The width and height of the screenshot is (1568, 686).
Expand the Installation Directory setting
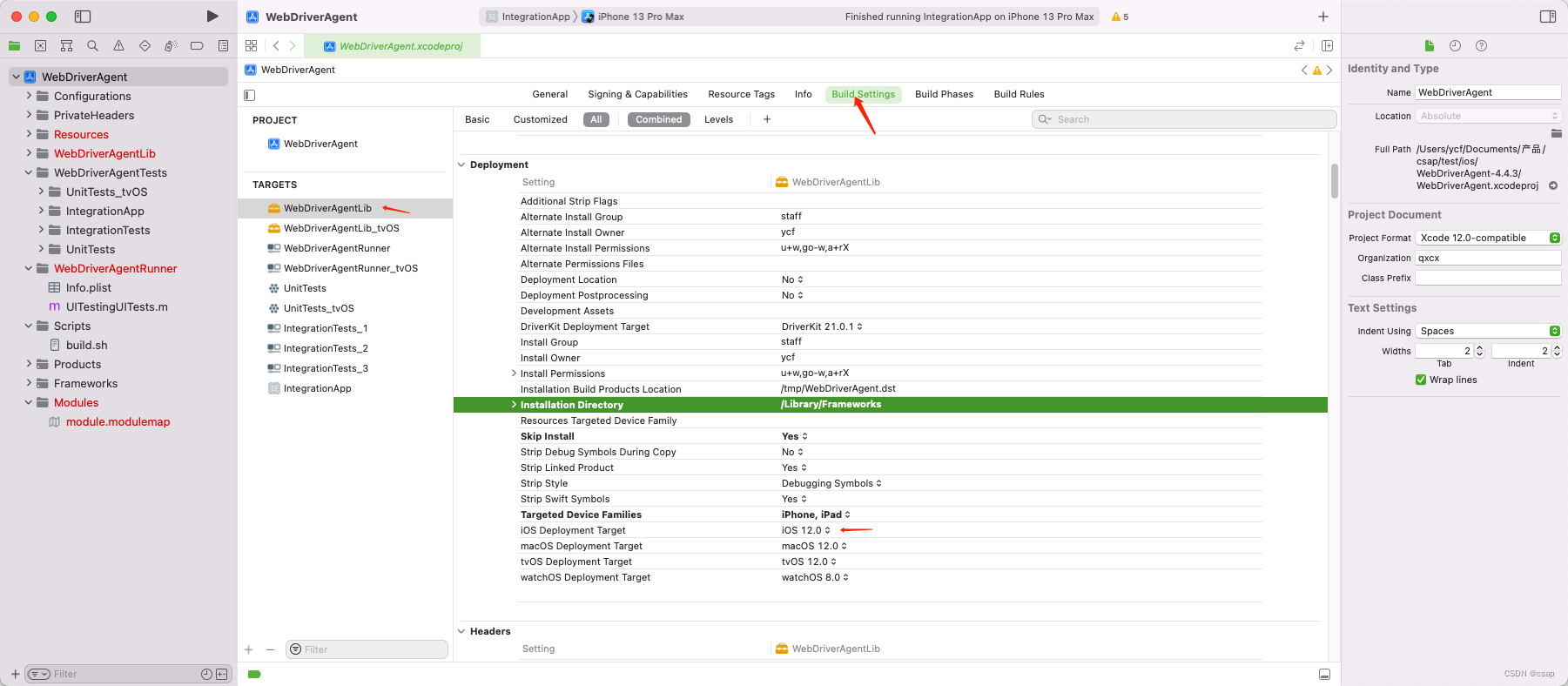click(x=514, y=405)
